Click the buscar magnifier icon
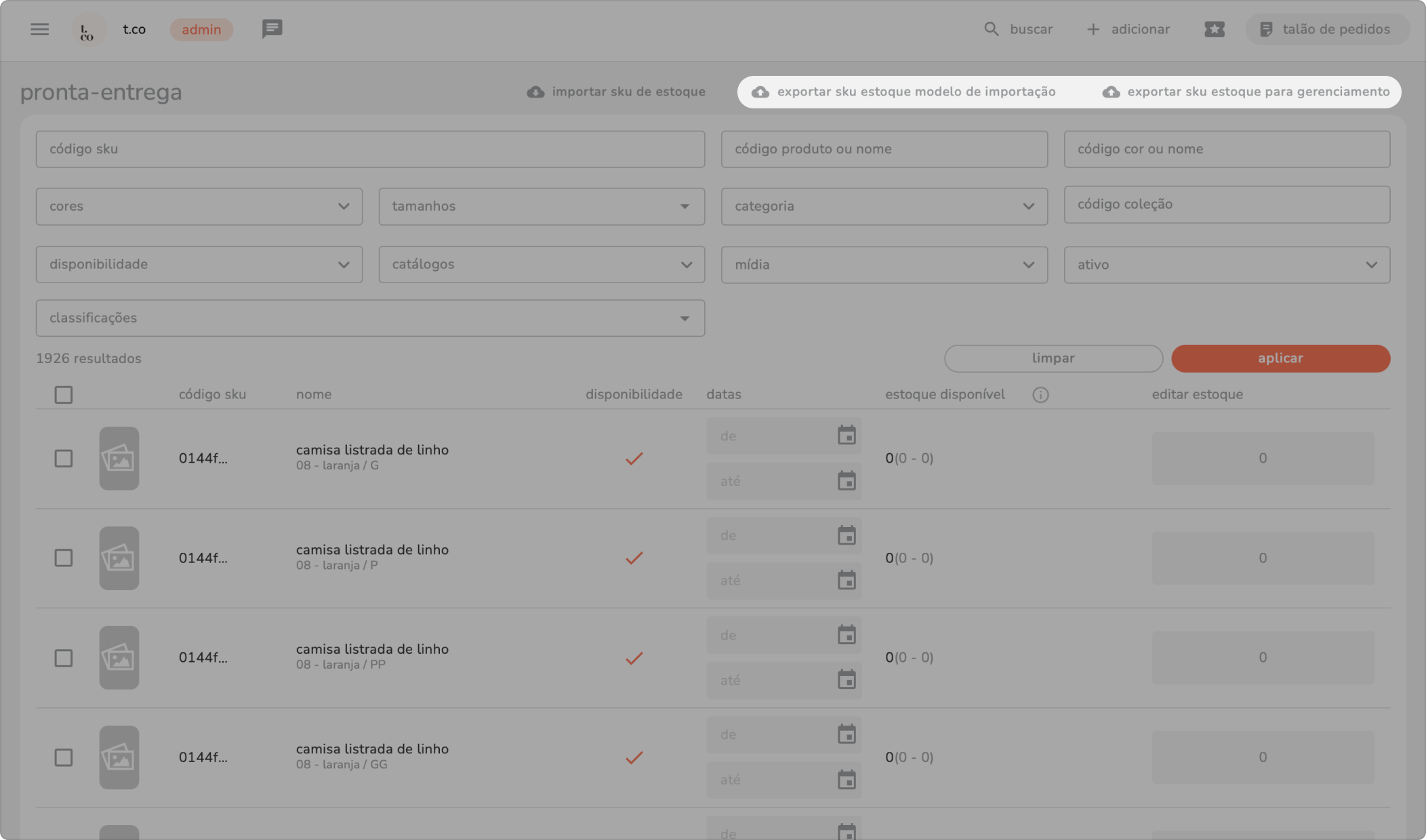This screenshot has height=840, width=1426. pyautogui.click(x=991, y=29)
